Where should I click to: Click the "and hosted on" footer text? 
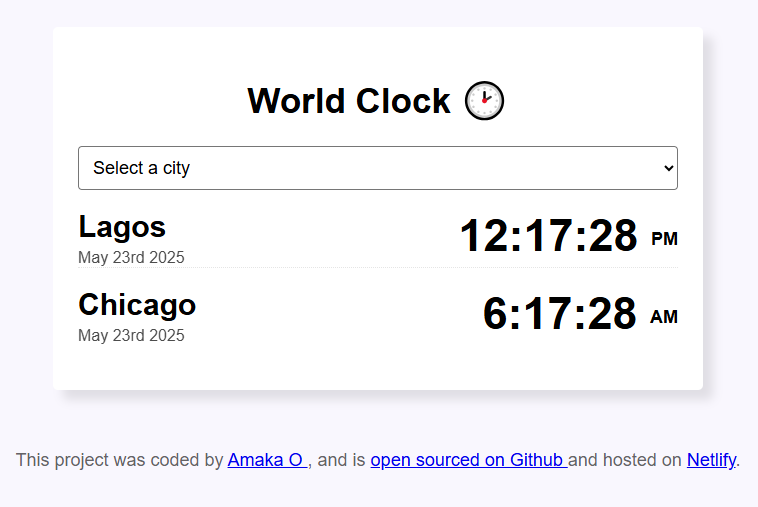[x=625, y=460]
